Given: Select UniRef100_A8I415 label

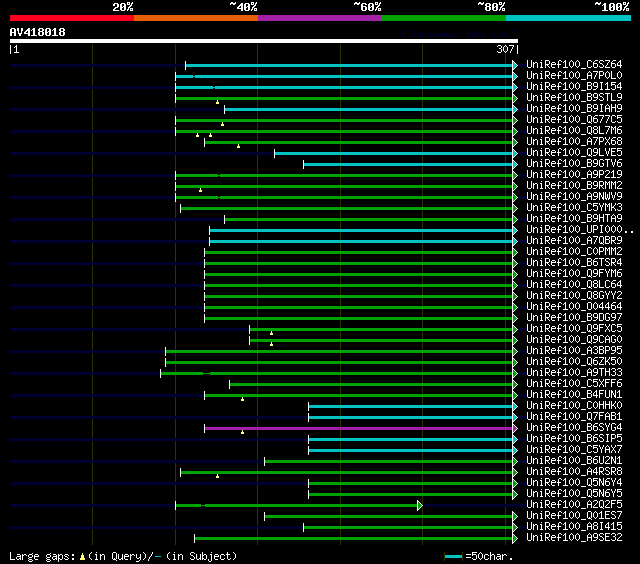Looking at the screenshot, I should (x=574, y=527).
